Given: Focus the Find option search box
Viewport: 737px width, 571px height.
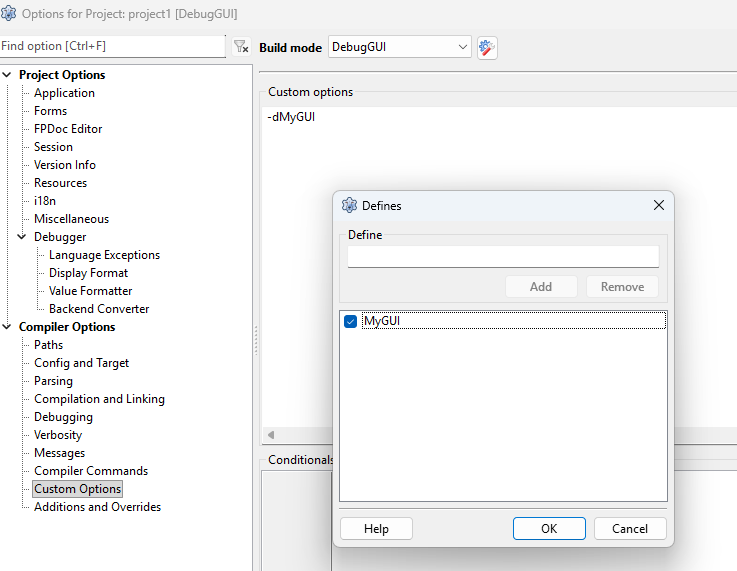Looking at the screenshot, I should click(113, 46).
